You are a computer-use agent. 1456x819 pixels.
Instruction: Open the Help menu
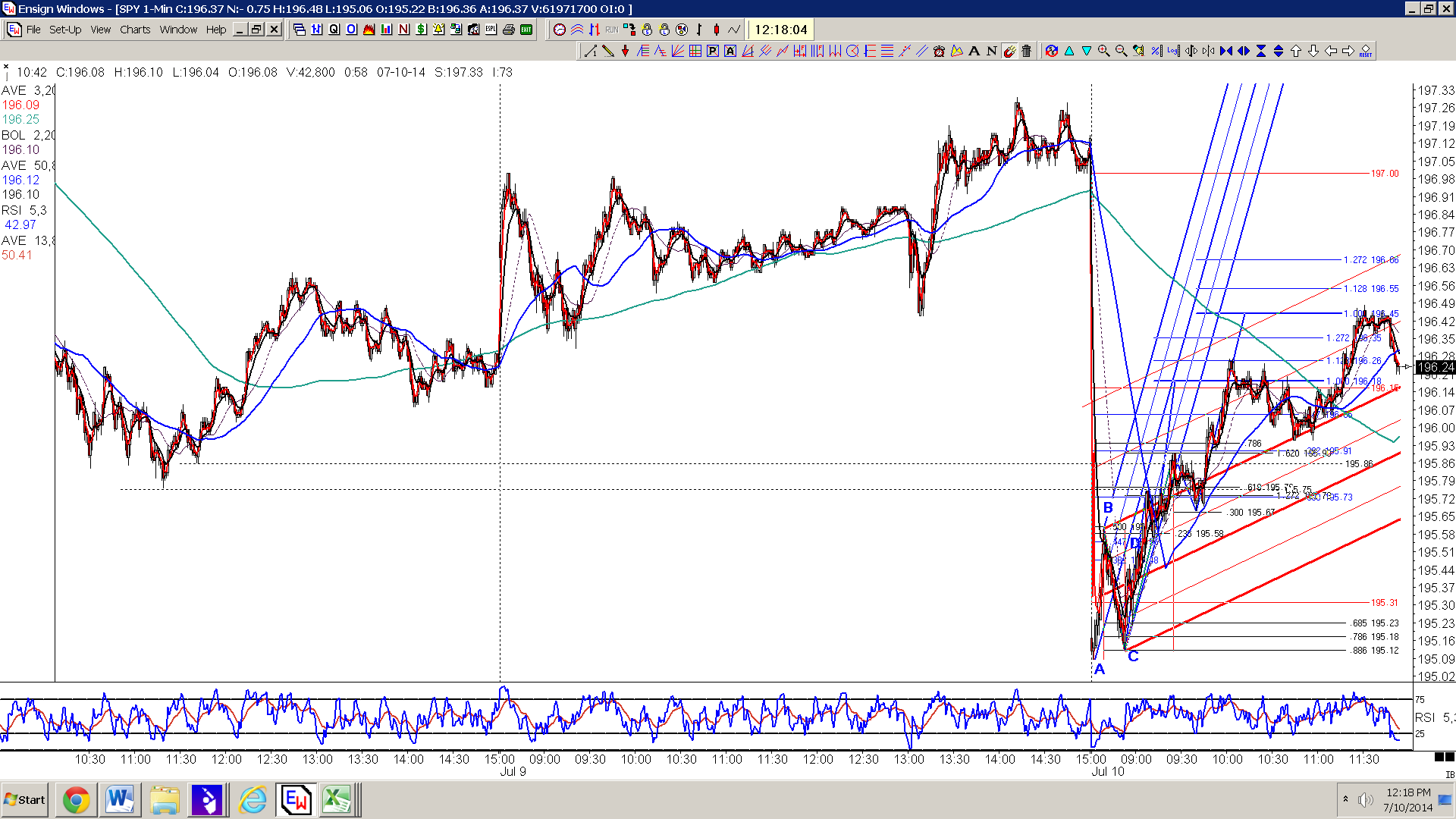[216, 30]
